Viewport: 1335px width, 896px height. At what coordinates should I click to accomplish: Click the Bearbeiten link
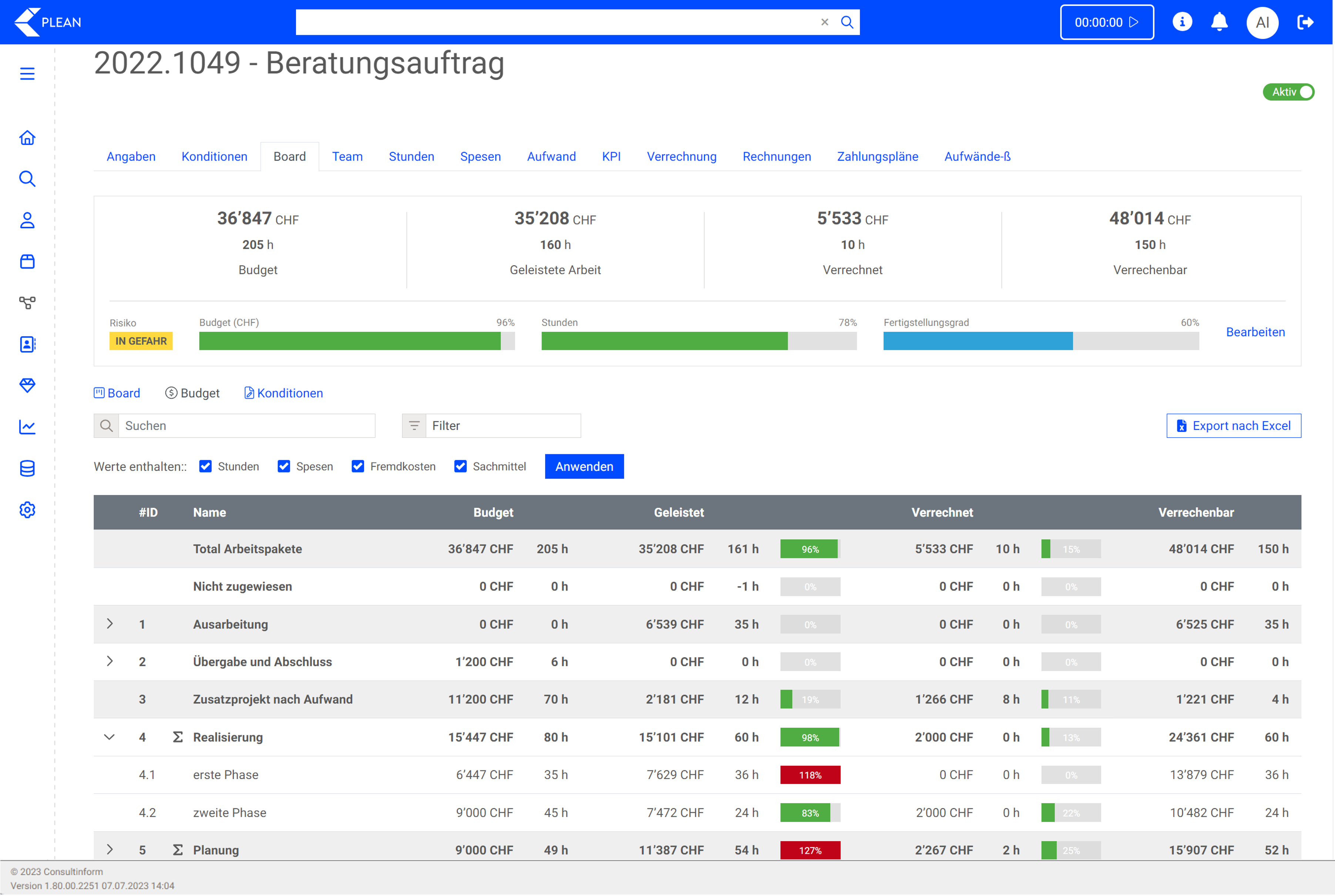click(x=1255, y=332)
